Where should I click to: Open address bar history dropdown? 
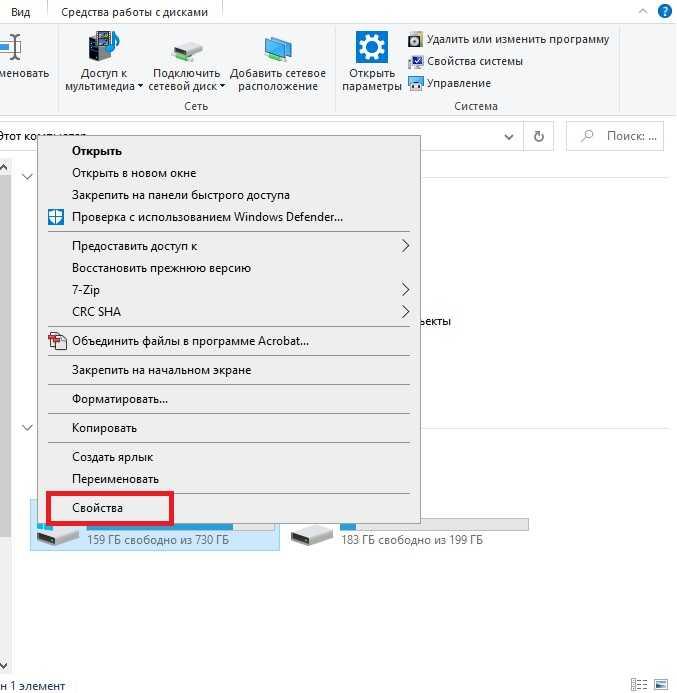pos(509,137)
